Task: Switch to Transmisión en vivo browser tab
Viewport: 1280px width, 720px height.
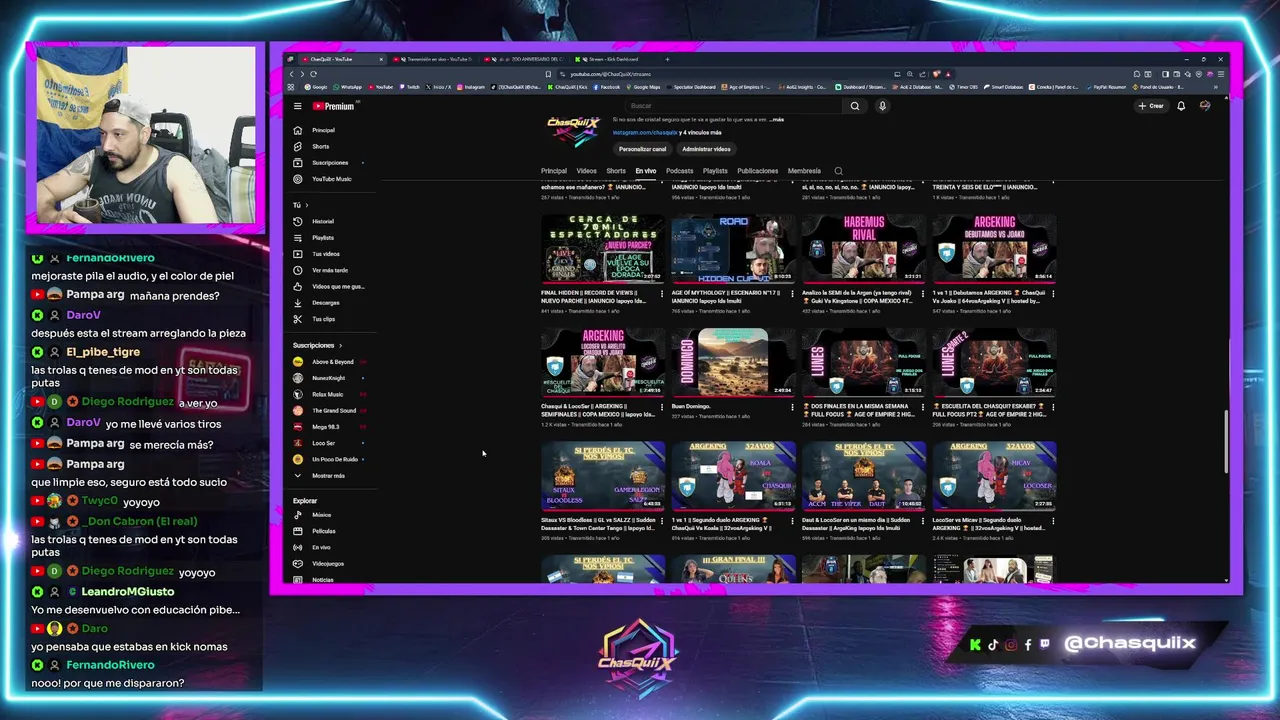Action: click(434, 59)
